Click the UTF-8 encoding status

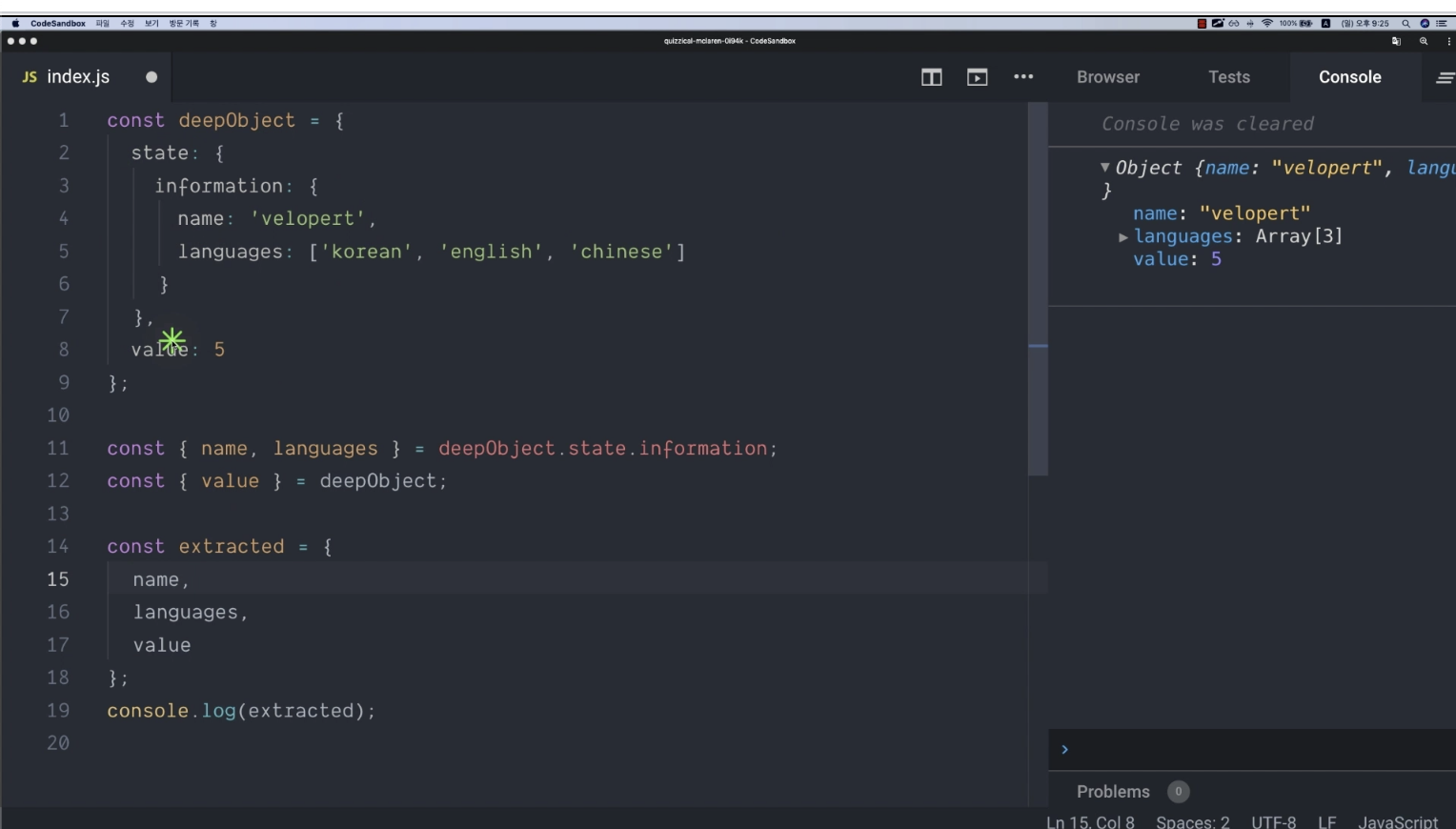(x=1274, y=821)
